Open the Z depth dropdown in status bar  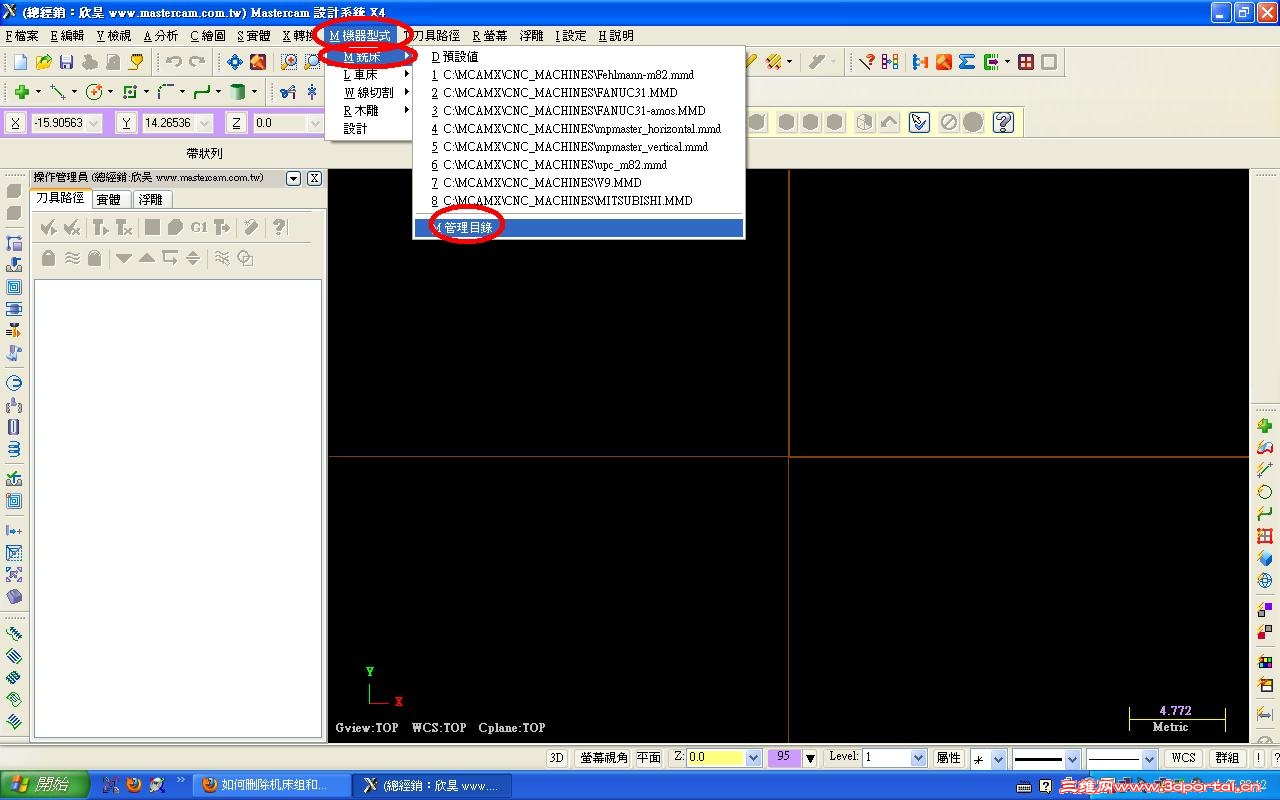[754, 758]
